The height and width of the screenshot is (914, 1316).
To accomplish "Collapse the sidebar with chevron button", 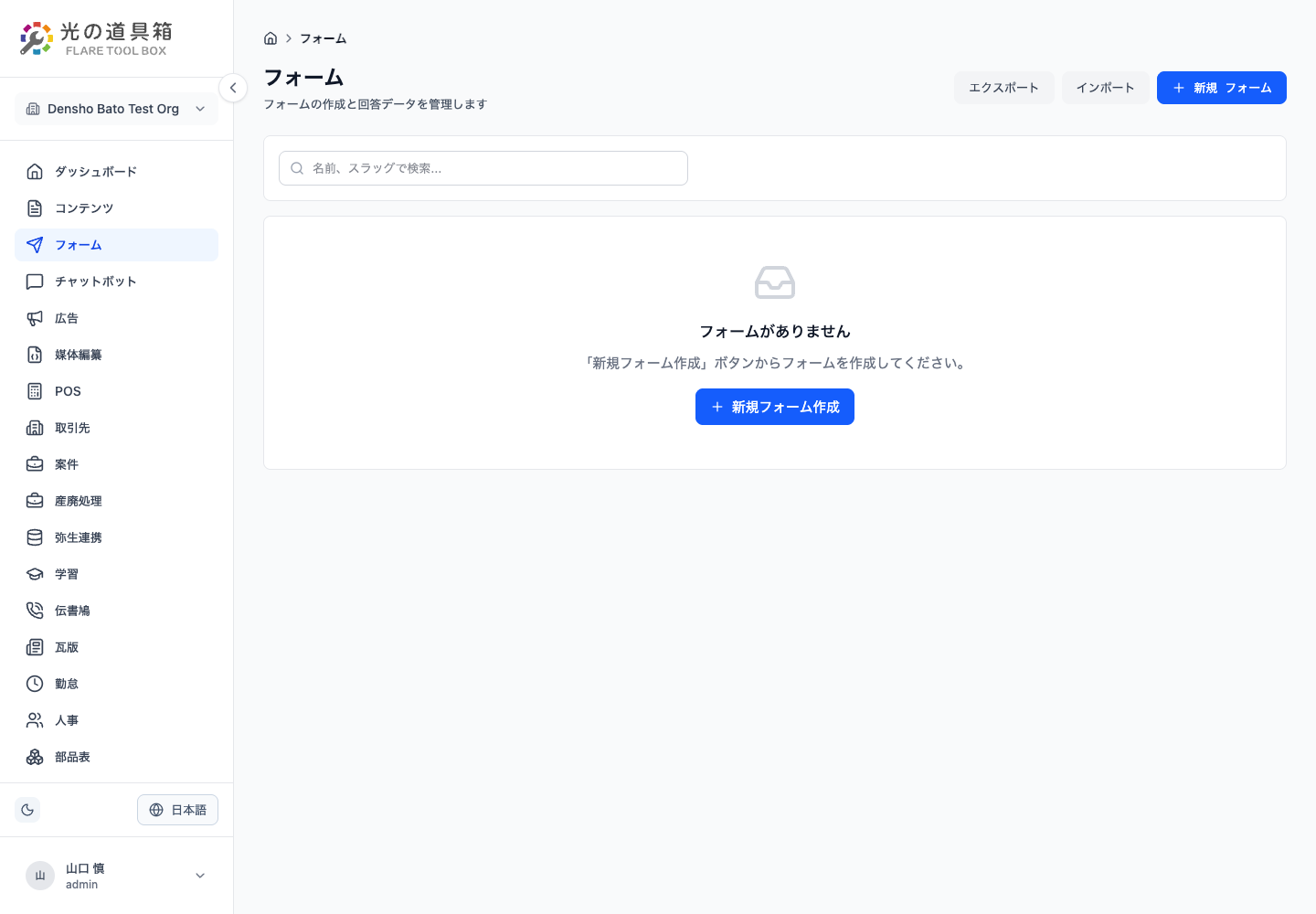I will tap(233, 88).
